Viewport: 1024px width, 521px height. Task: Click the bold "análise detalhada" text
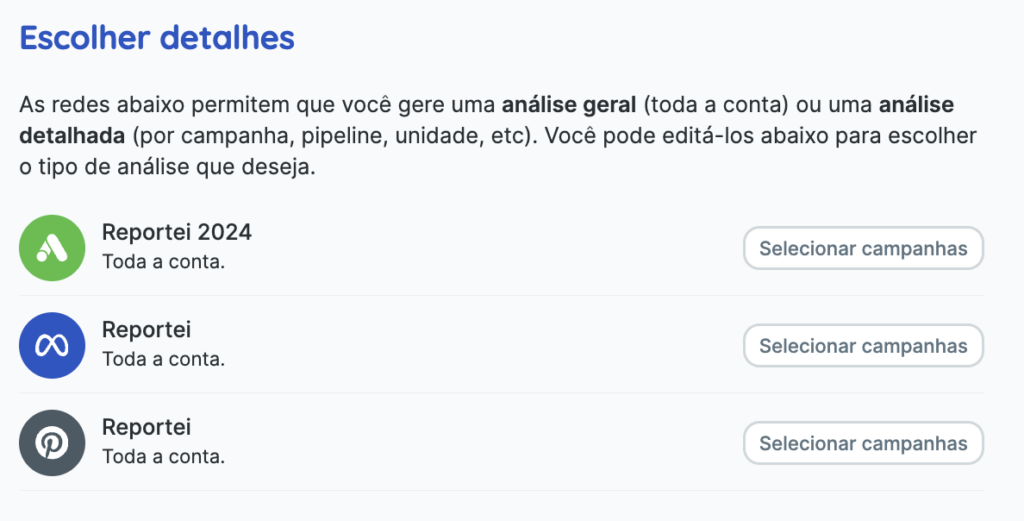click(80, 136)
